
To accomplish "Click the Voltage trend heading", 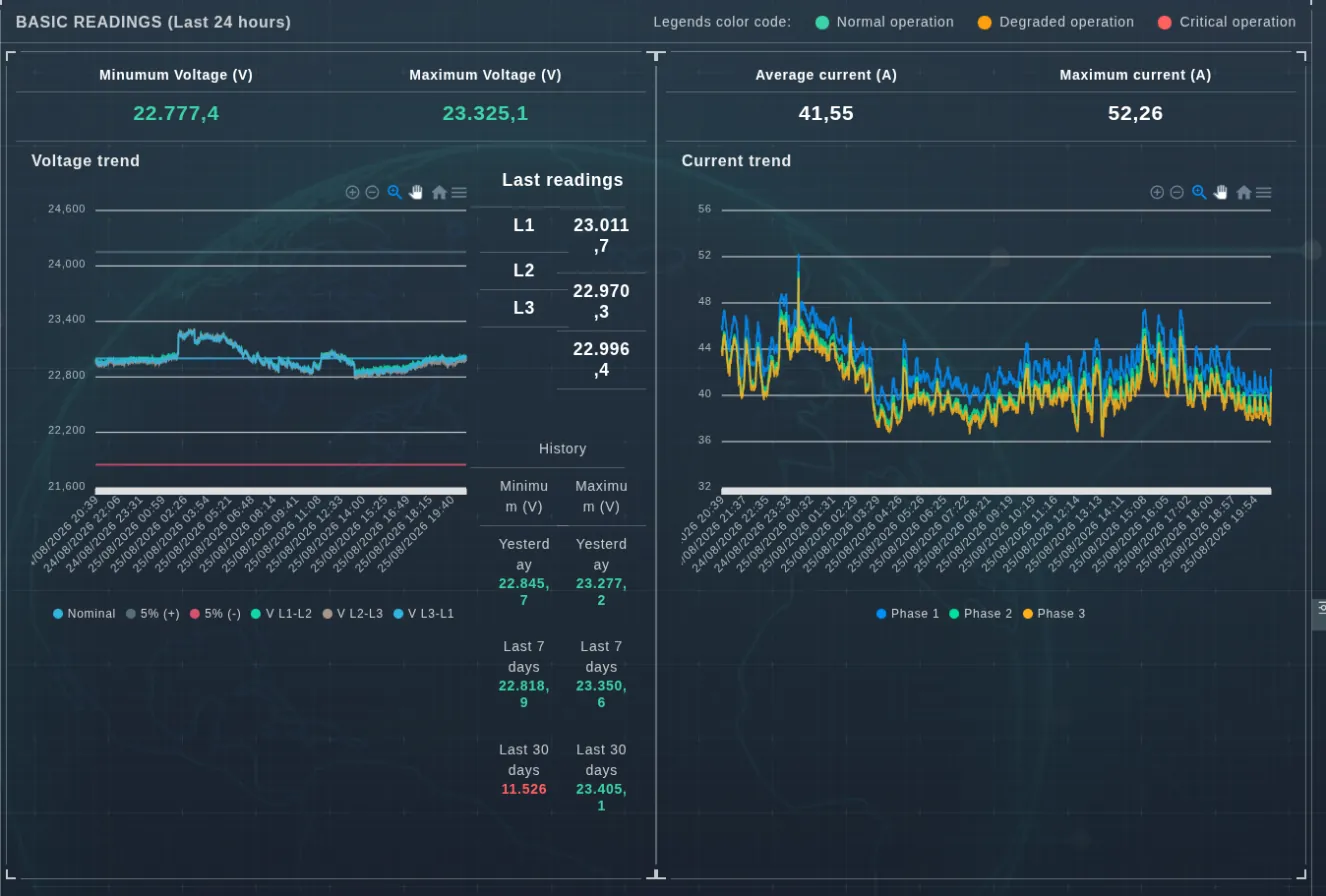I will click(86, 161).
